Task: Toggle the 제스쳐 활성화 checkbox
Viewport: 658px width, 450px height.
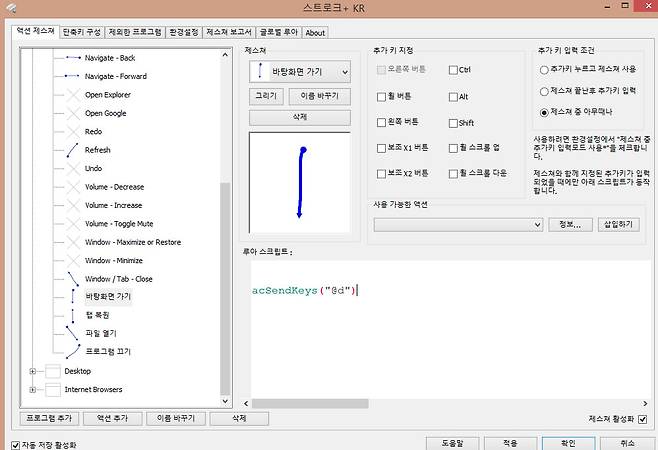Action: [642, 419]
